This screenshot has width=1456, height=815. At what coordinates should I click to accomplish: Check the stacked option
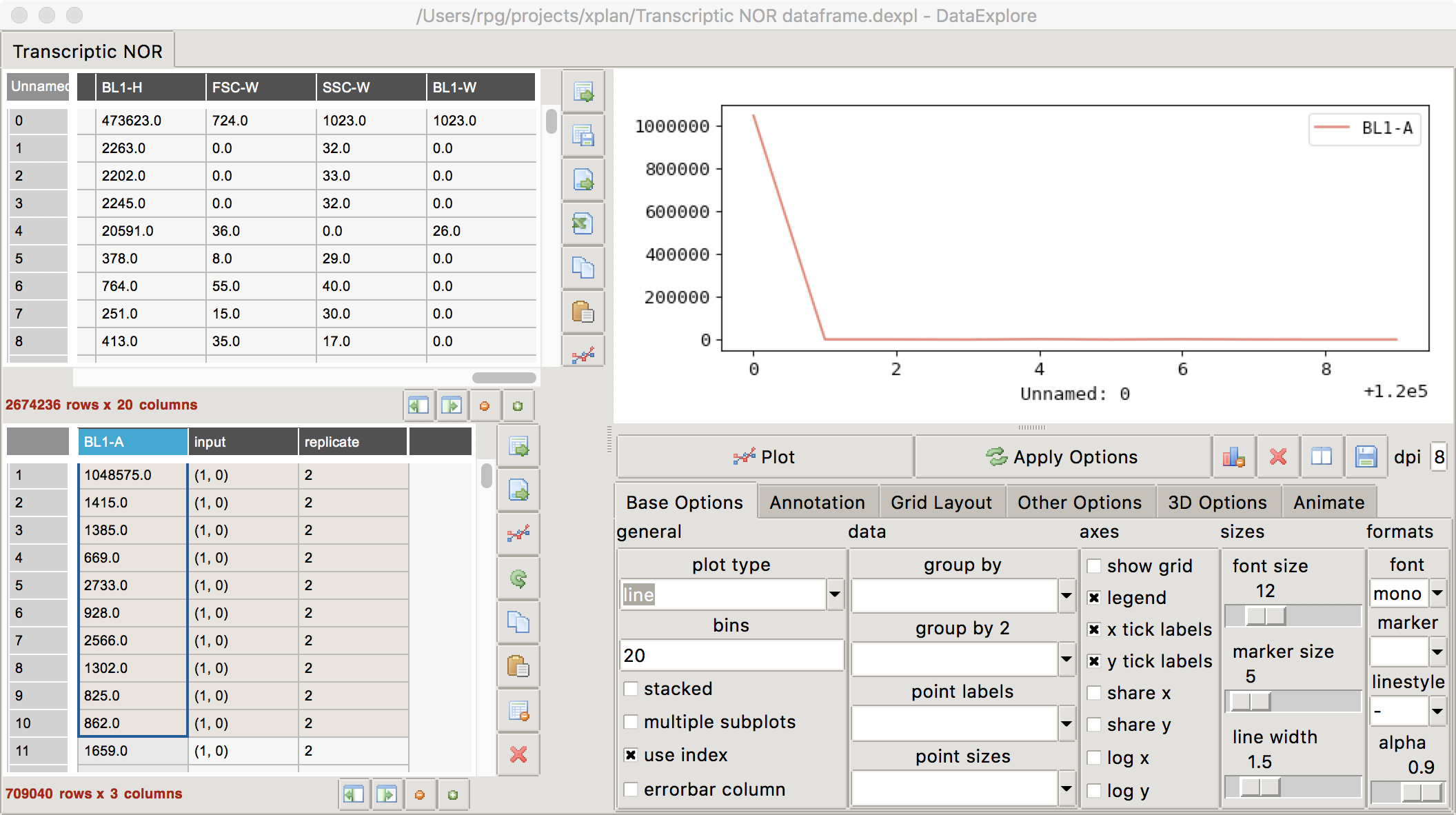pyautogui.click(x=631, y=688)
